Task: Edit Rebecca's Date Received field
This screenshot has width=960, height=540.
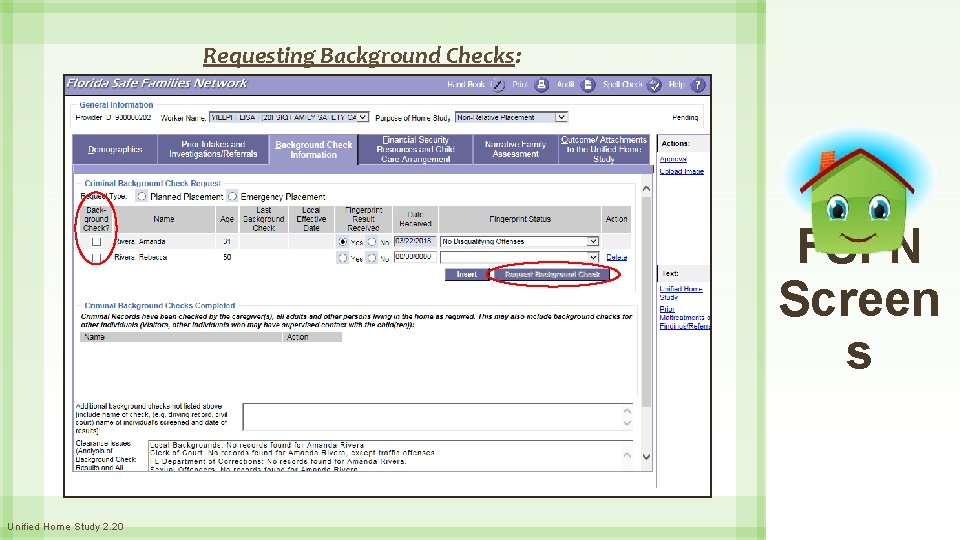Action: point(415,257)
